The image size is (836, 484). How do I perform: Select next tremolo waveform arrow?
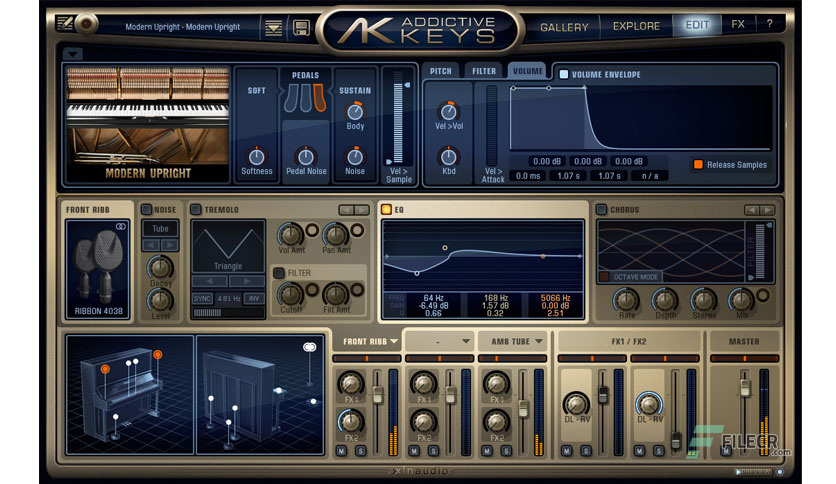pos(247,281)
